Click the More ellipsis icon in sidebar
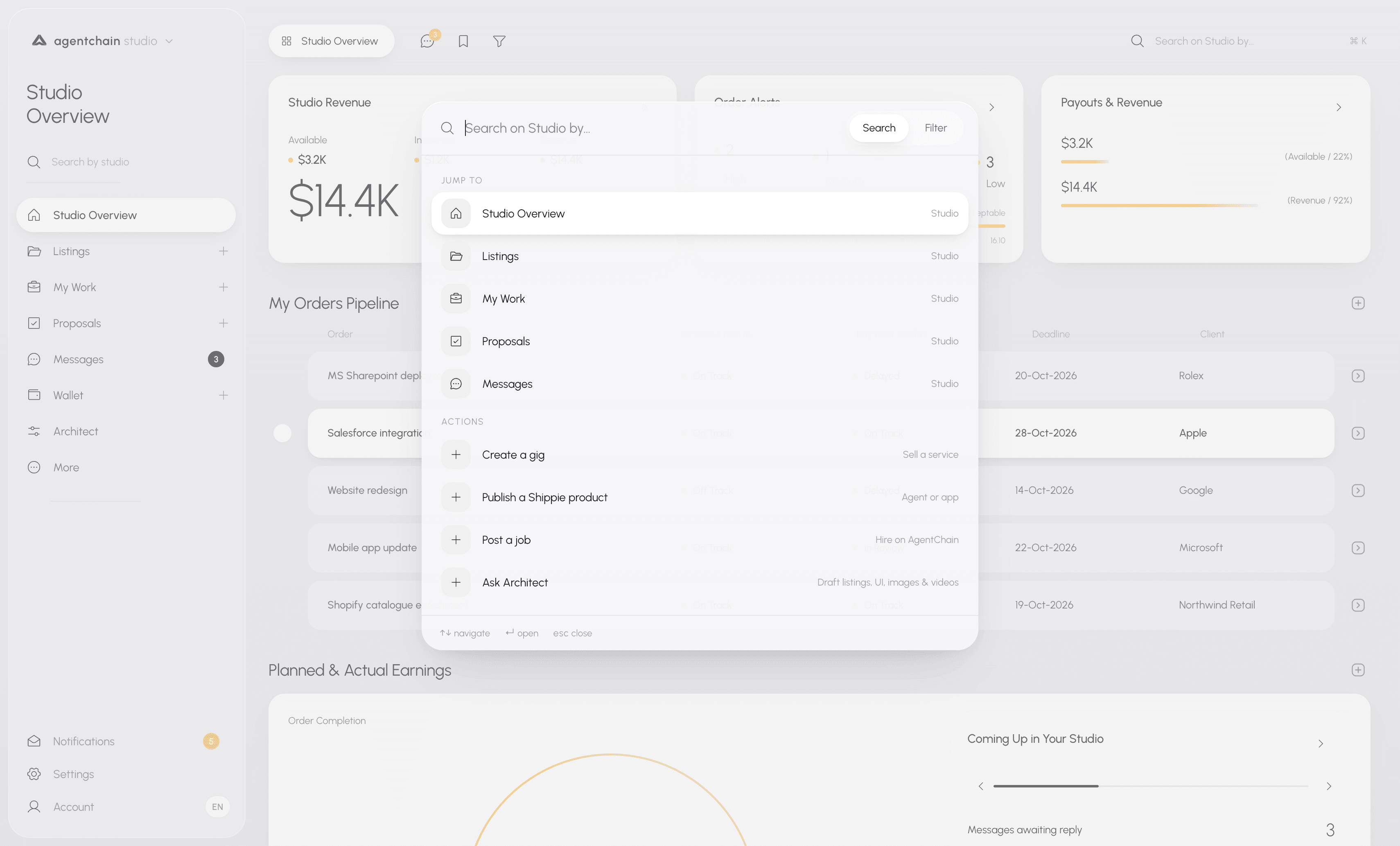Image resolution: width=1400 pixels, height=846 pixels. [34, 467]
